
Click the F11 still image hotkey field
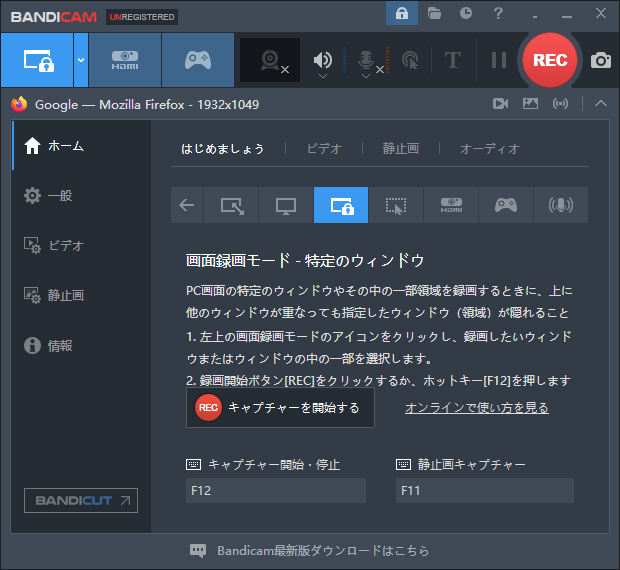point(485,491)
